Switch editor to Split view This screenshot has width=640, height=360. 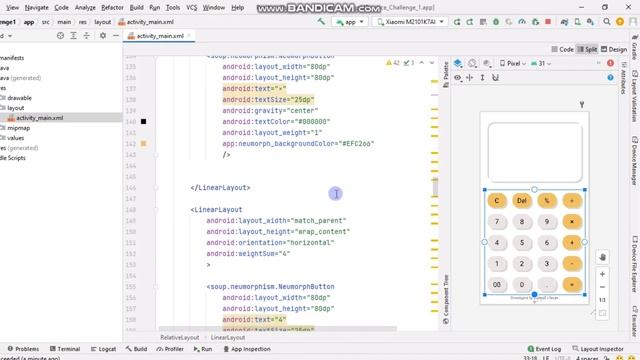click(x=587, y=49)
